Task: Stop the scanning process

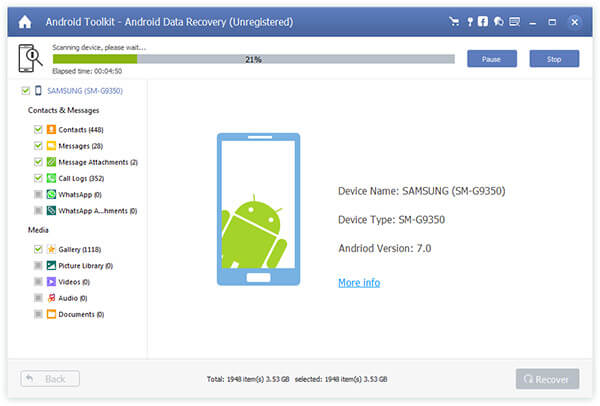Action: [x=553, y=59]
